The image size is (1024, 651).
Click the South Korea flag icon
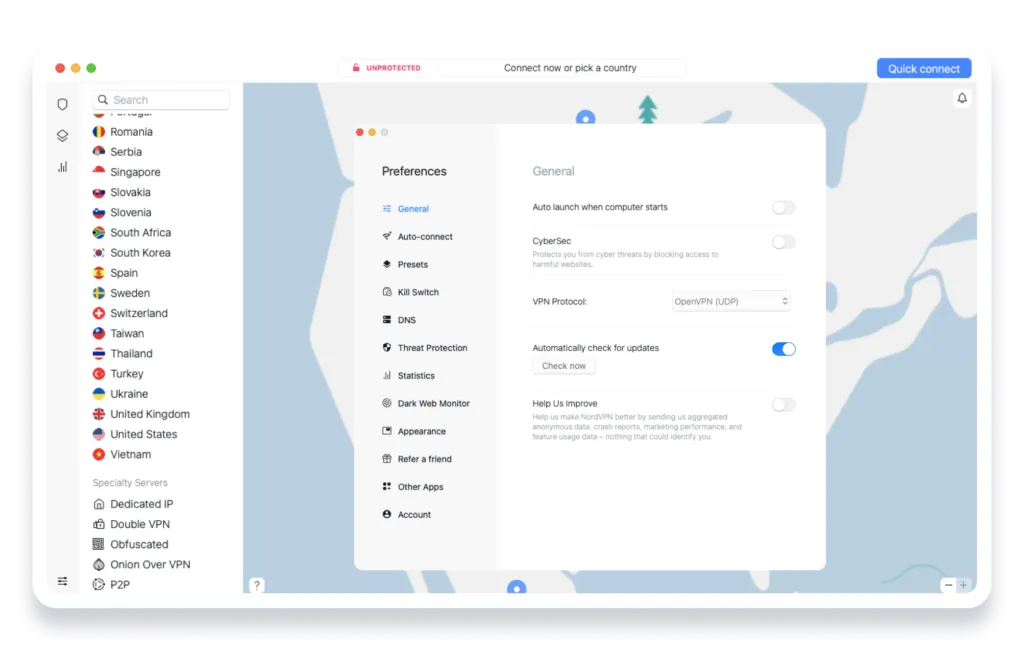tap(99, 253)
